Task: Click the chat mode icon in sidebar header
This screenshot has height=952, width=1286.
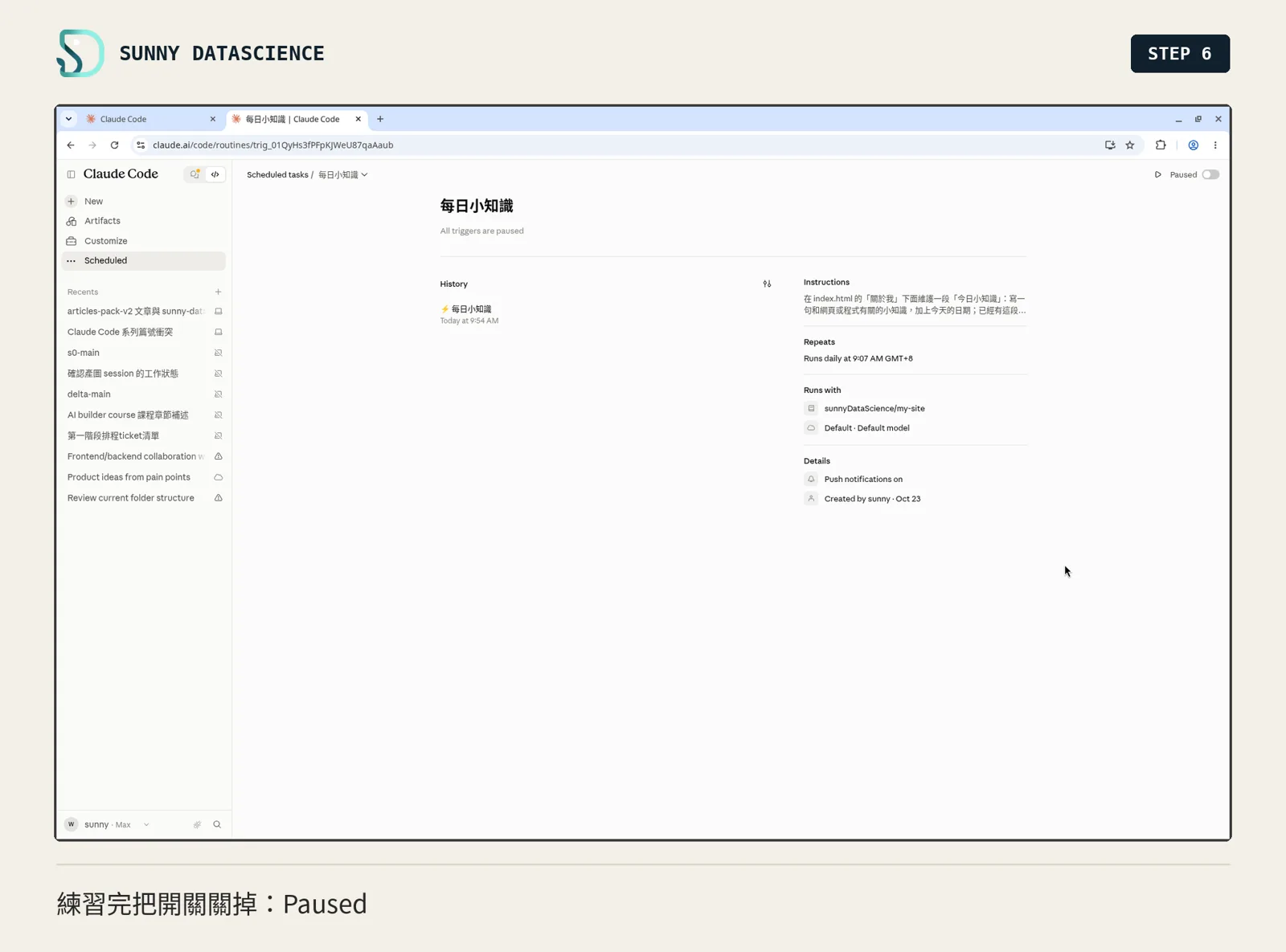Action: (195, 174)
